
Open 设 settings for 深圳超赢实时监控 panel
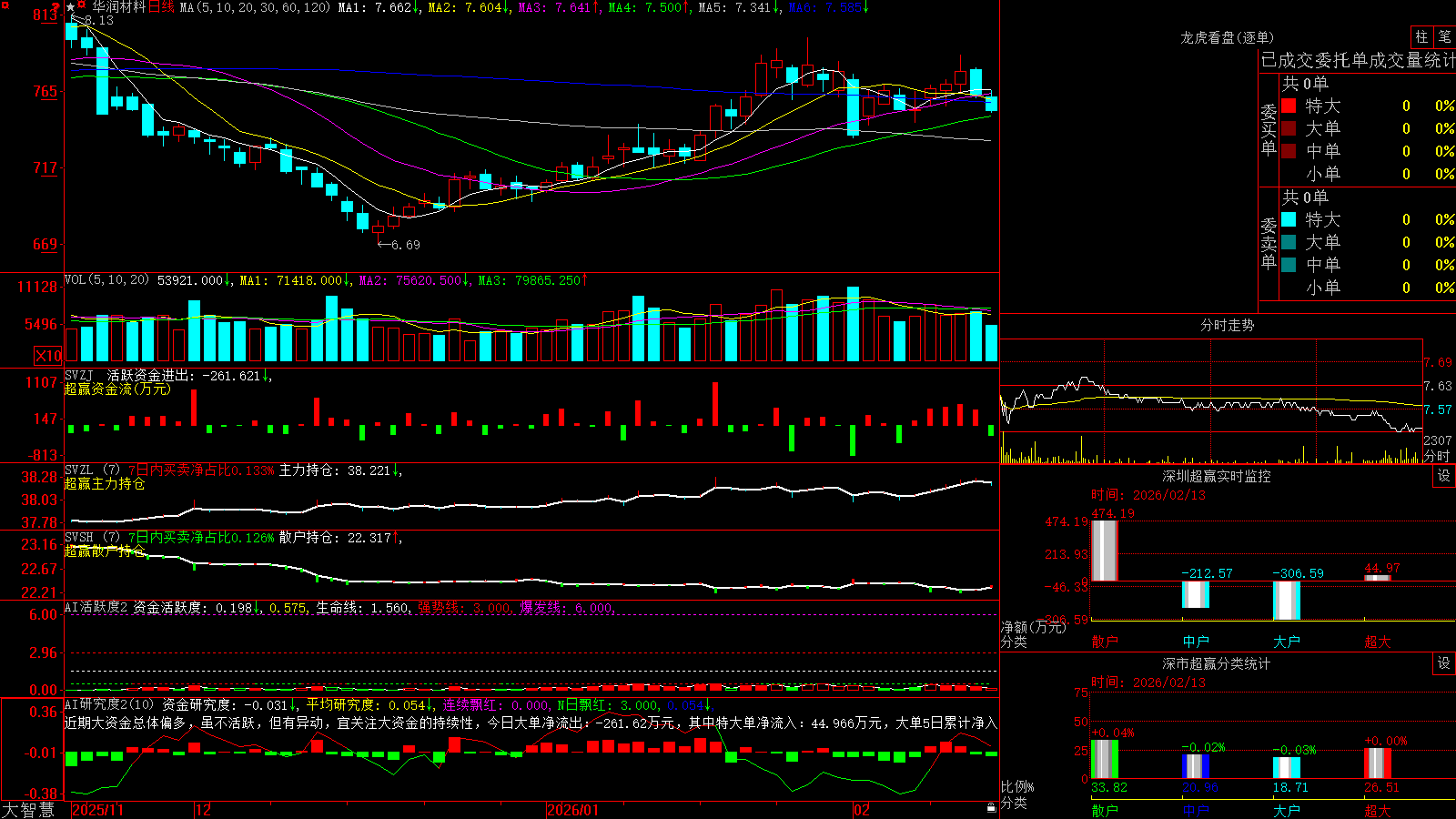tap(1444, 476)
